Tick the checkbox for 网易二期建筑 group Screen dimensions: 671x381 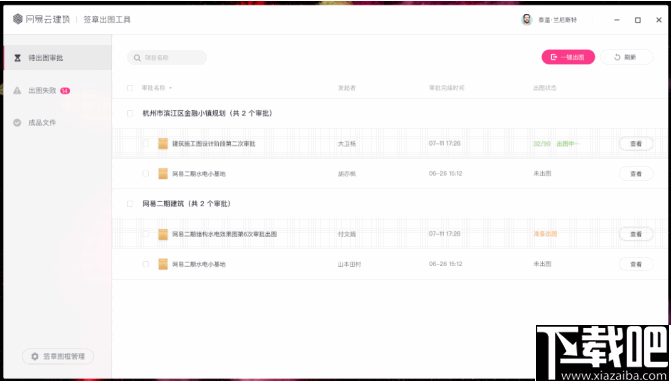[130, 204]
